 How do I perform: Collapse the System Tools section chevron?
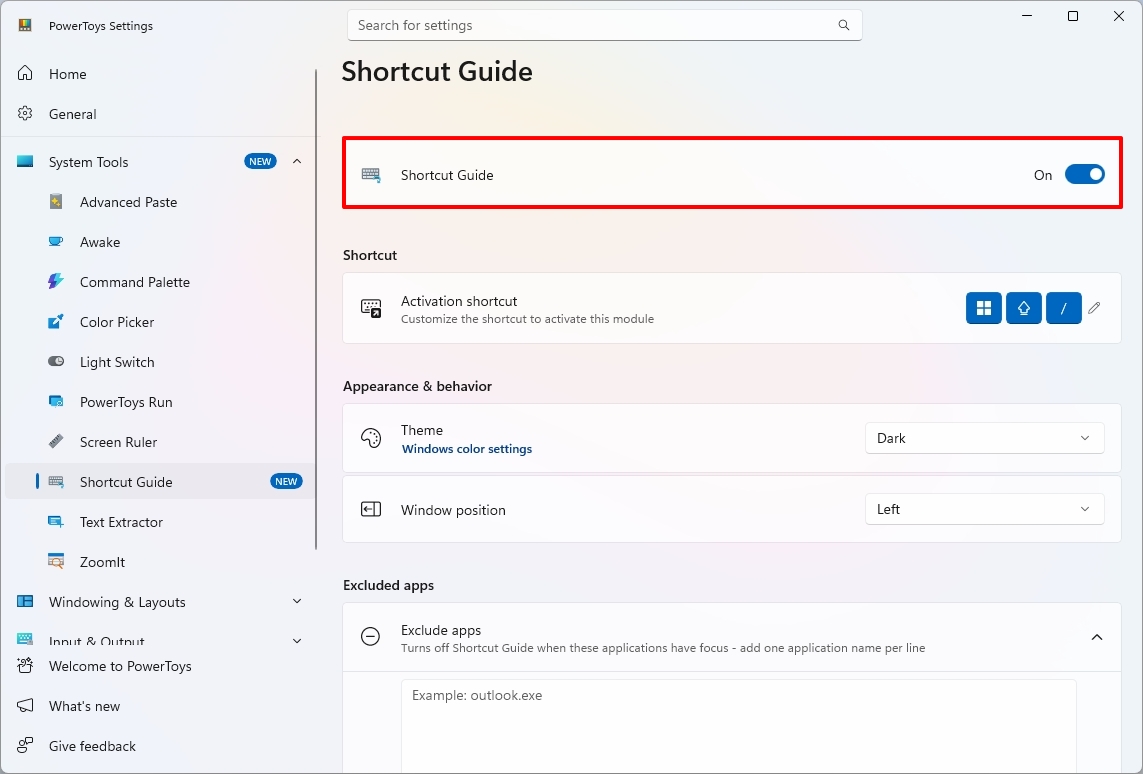pyautogui.click(x=297, y=161)
